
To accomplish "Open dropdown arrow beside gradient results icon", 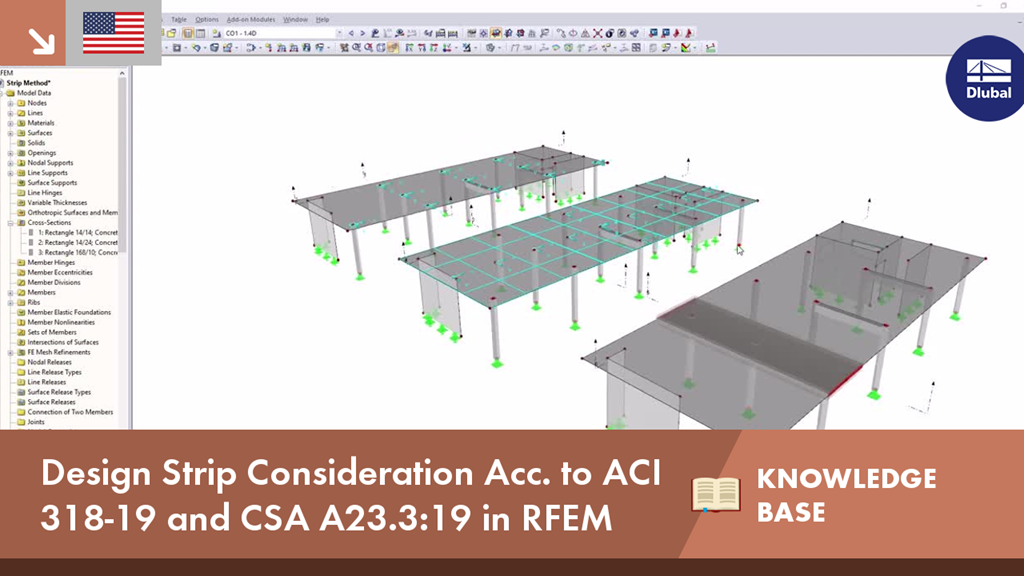I will [694, 48].
